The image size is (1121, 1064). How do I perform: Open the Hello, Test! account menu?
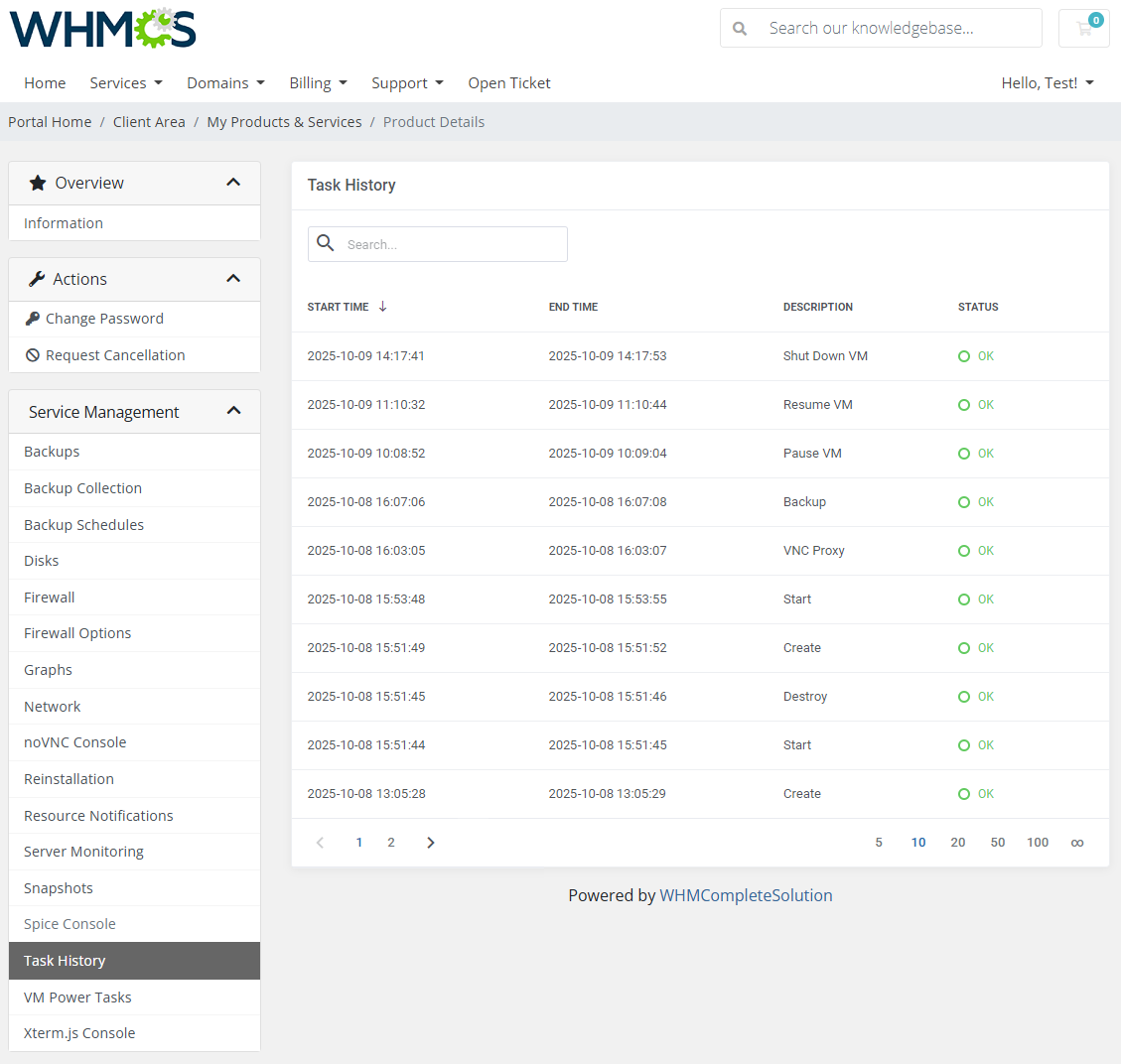click(x=1047, y=82)
